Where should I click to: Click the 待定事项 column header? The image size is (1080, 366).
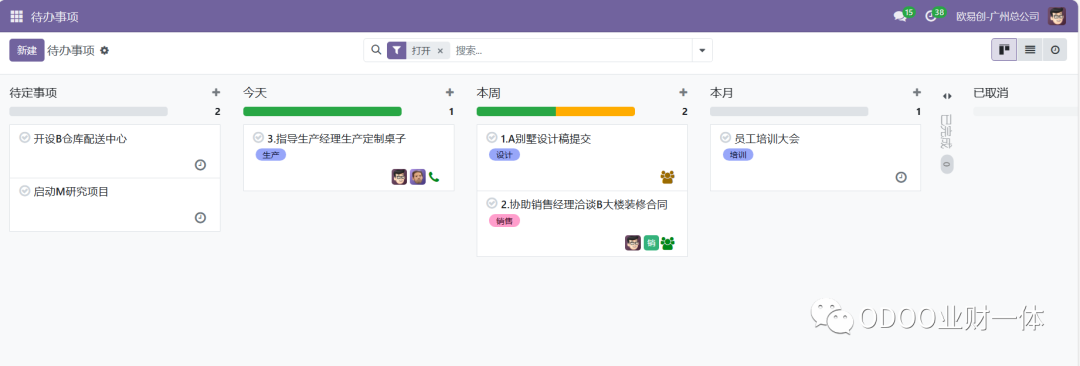[x=33, y=92]
